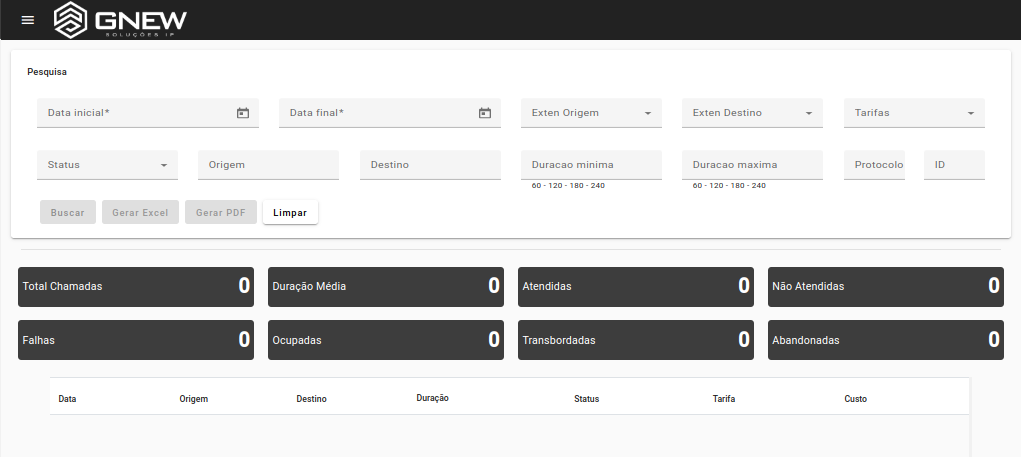Click the Pesquisa section title
The width and height of the screenshot is (1021, 457).
(x=47, y=72)
